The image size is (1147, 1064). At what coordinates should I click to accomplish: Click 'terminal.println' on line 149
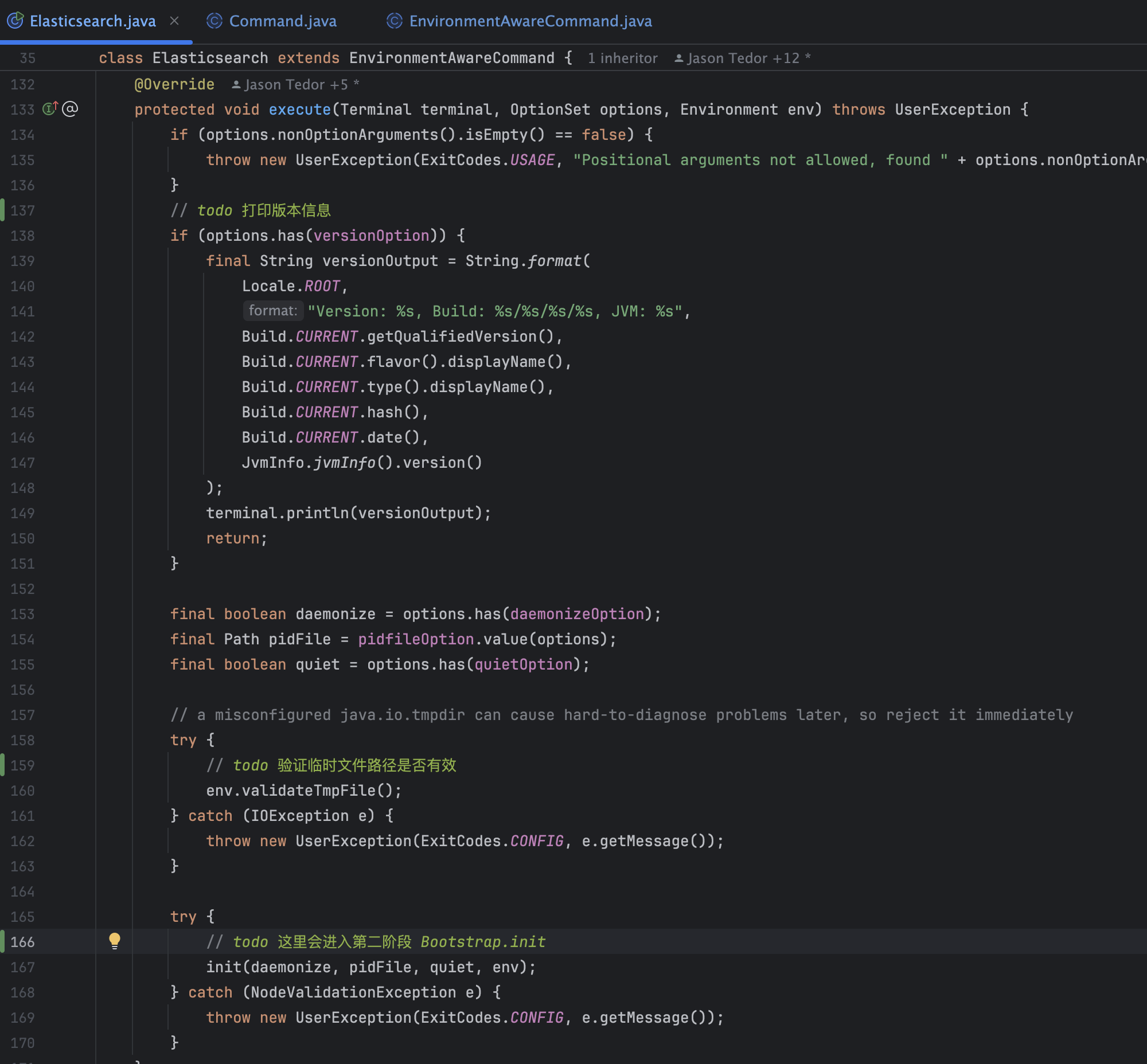pos(278,513)
